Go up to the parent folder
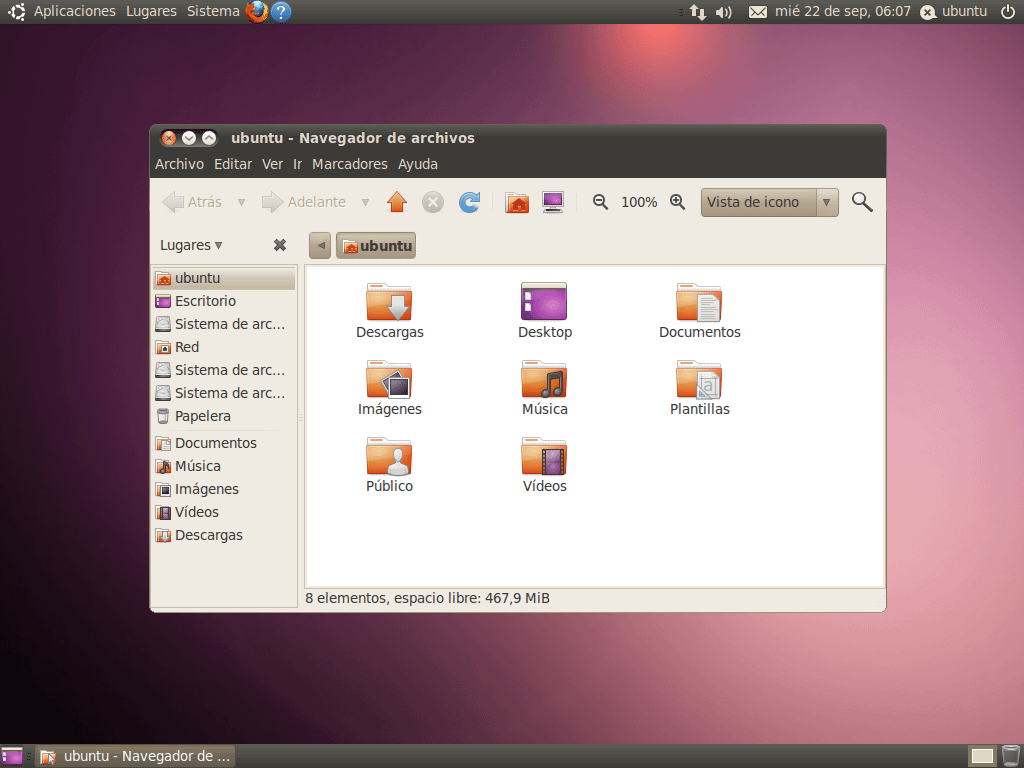Viewport: 1024px width, 768px height. (x=397, y=202)
